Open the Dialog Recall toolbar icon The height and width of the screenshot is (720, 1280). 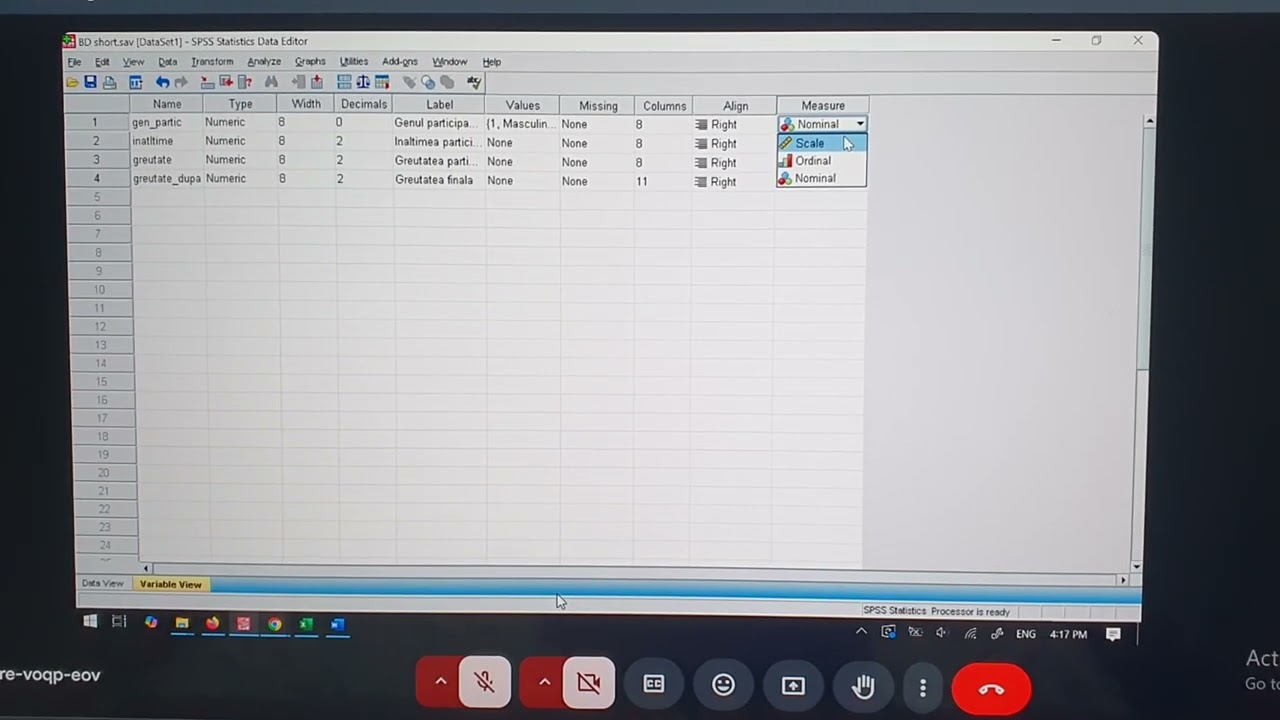coord(136,83)
